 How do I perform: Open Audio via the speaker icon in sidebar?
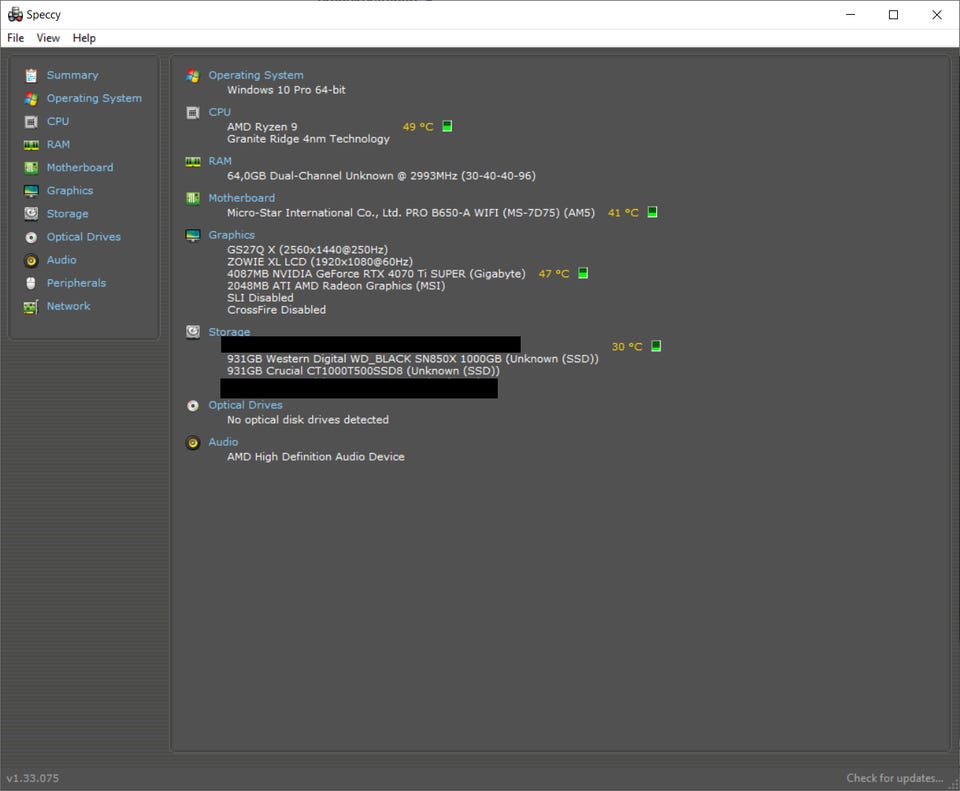(x=31, y=260)
